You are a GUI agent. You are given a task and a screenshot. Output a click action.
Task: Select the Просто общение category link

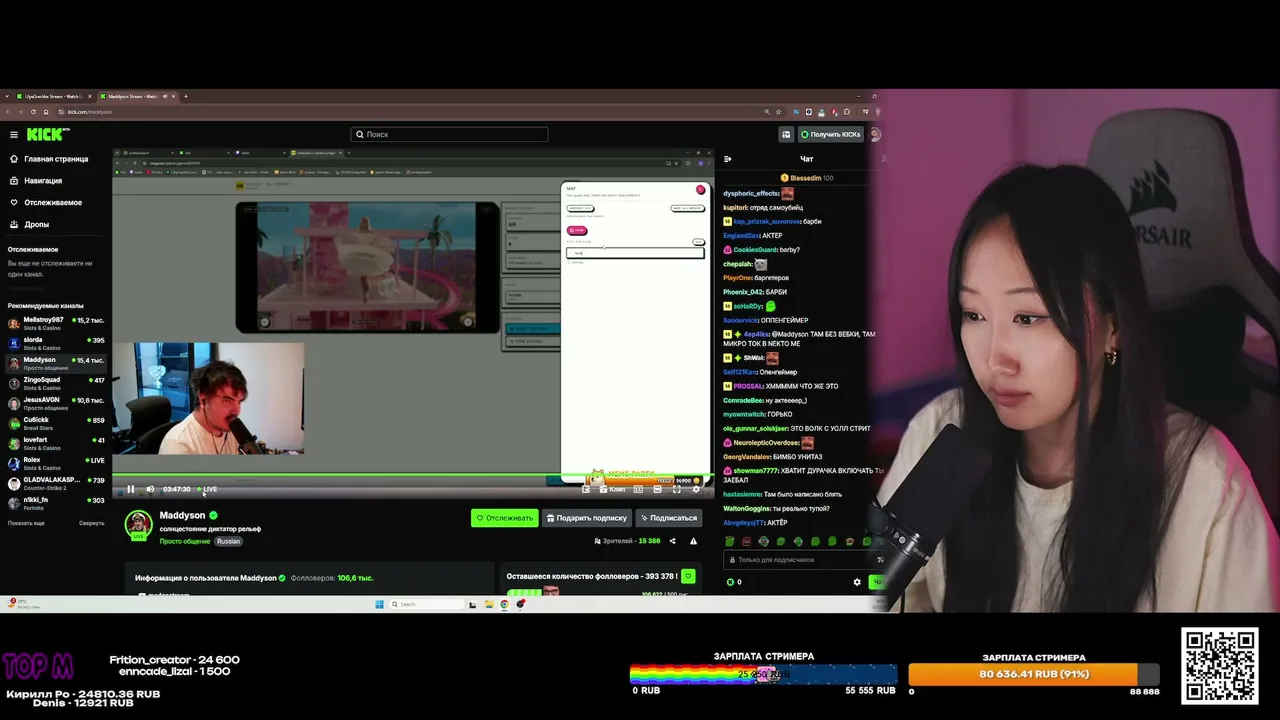[x=185, y=541]
